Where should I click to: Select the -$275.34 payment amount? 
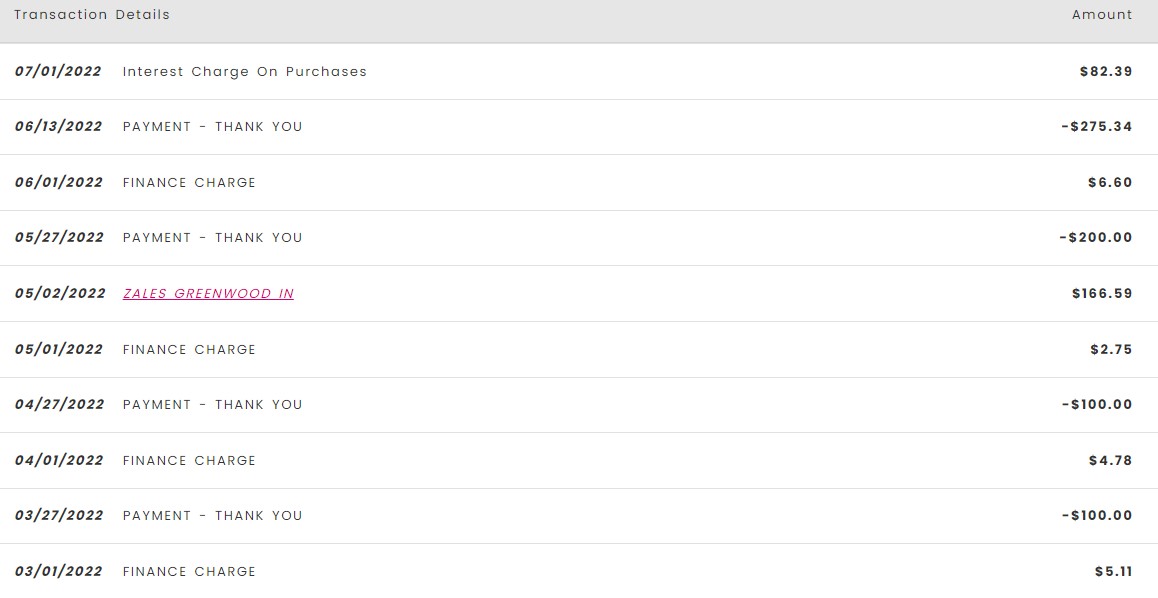tap(1096, 127)
